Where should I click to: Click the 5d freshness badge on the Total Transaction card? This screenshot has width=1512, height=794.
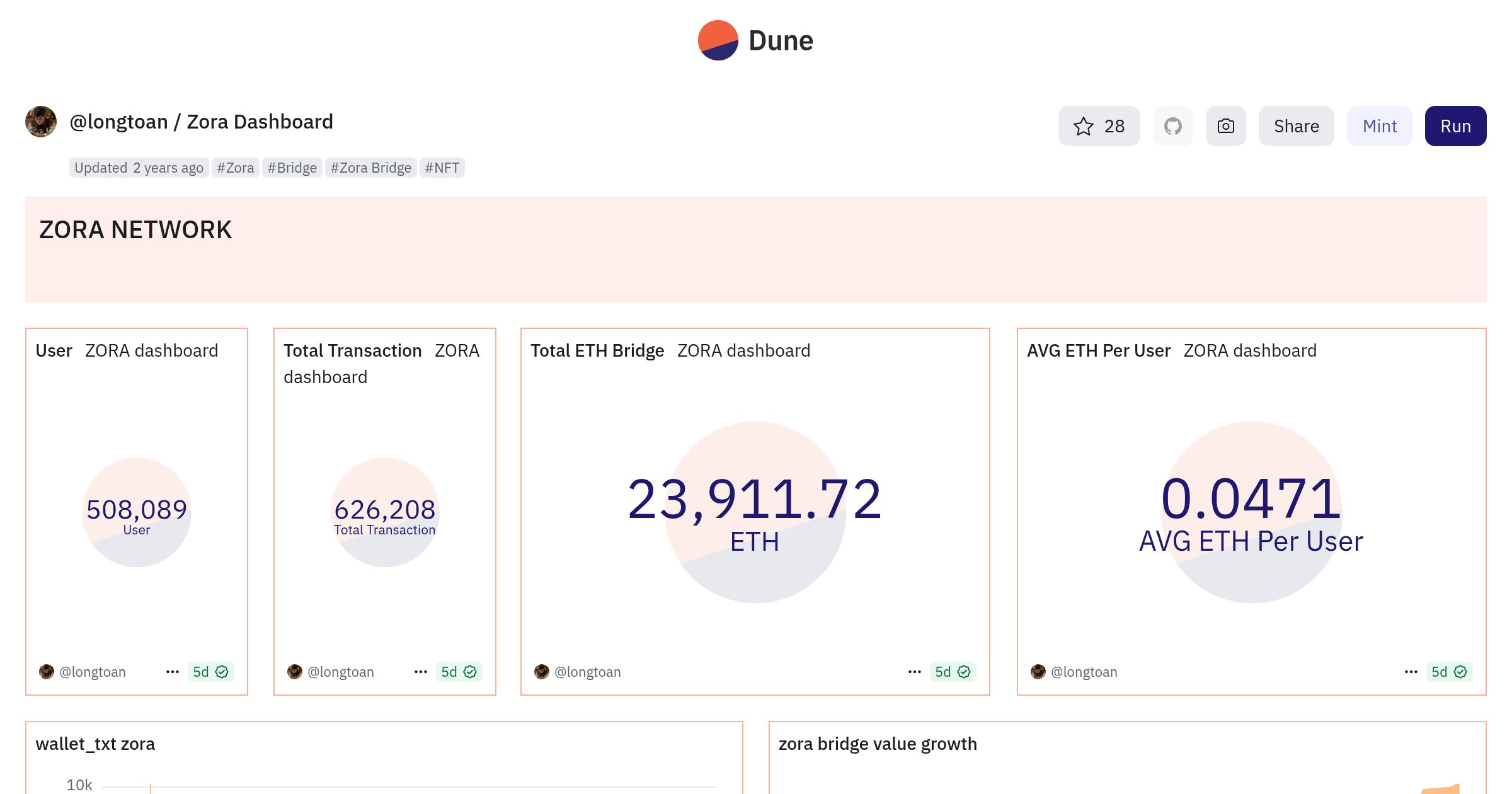[x=459, y=672]
